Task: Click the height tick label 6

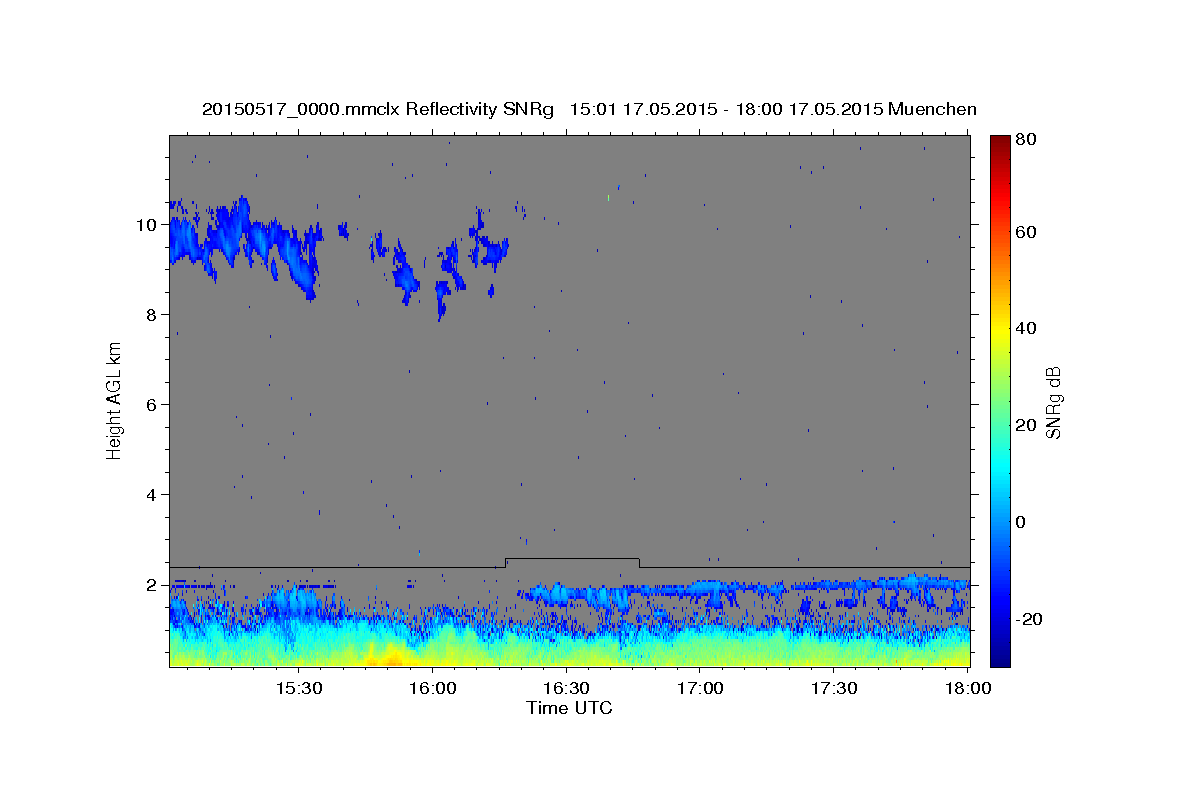Action: pos(154,405)
